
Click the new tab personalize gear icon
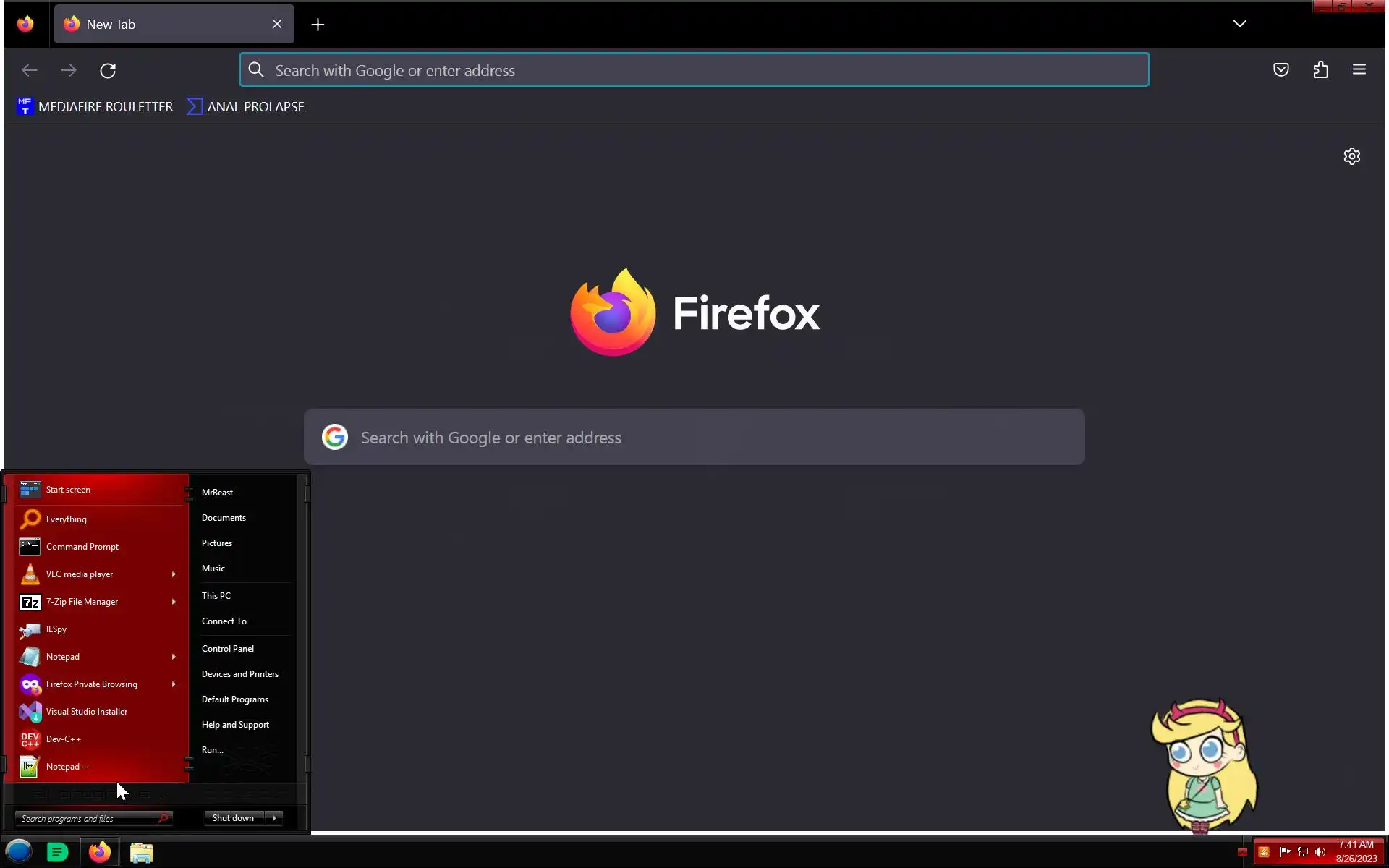(1351, 156)
